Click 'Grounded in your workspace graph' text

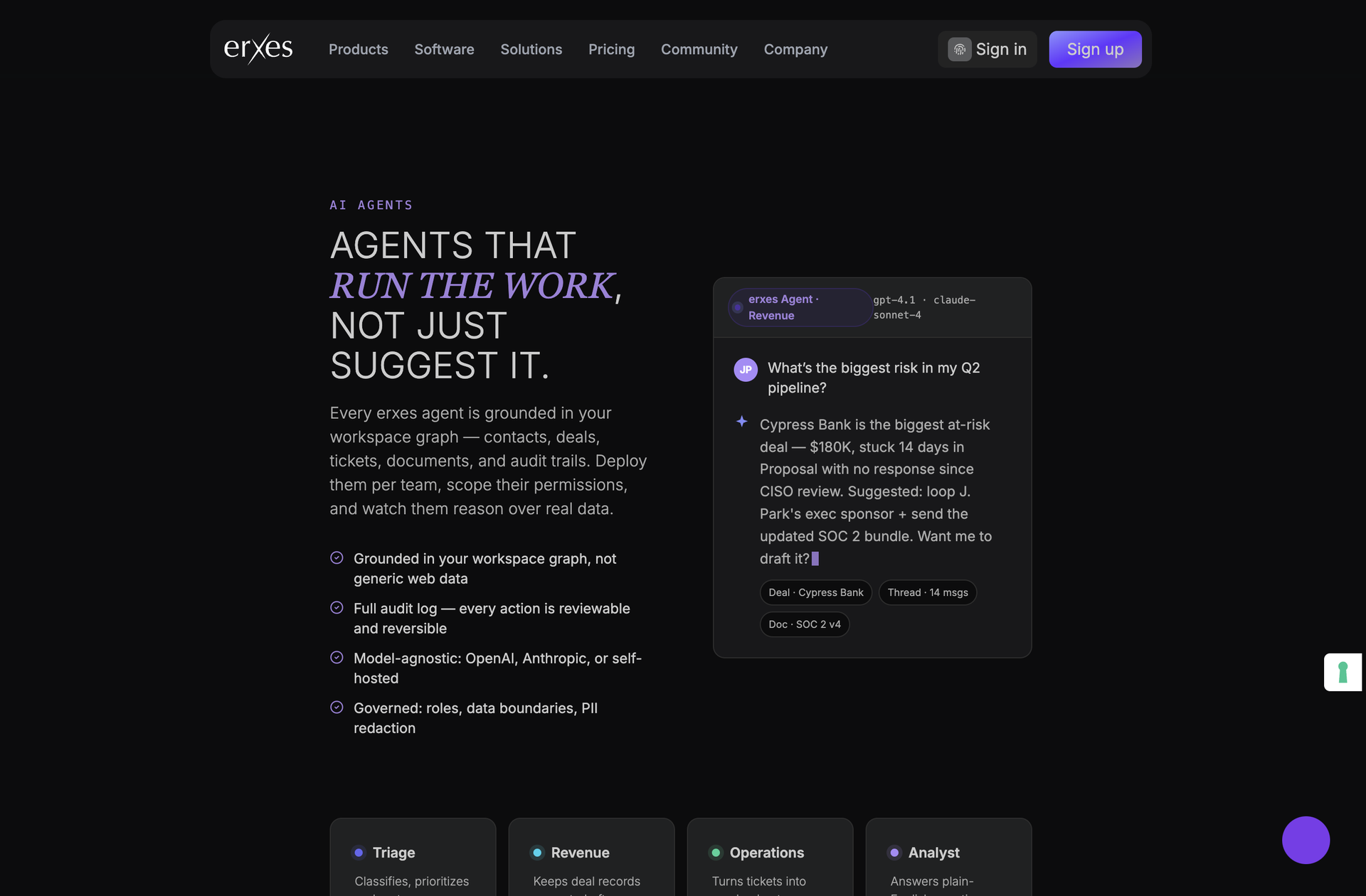click(485, 568)
